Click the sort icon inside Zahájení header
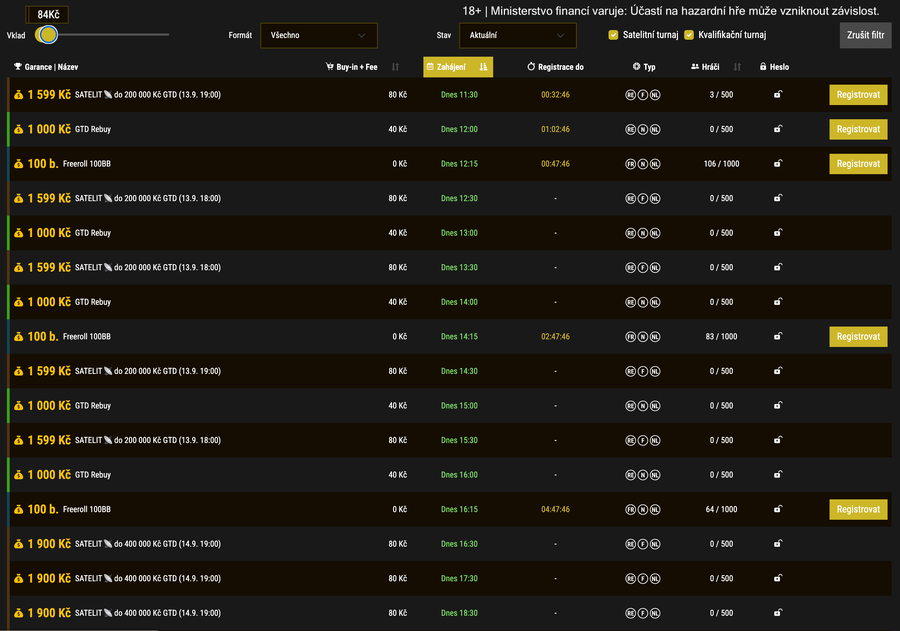 coord(483,67)
